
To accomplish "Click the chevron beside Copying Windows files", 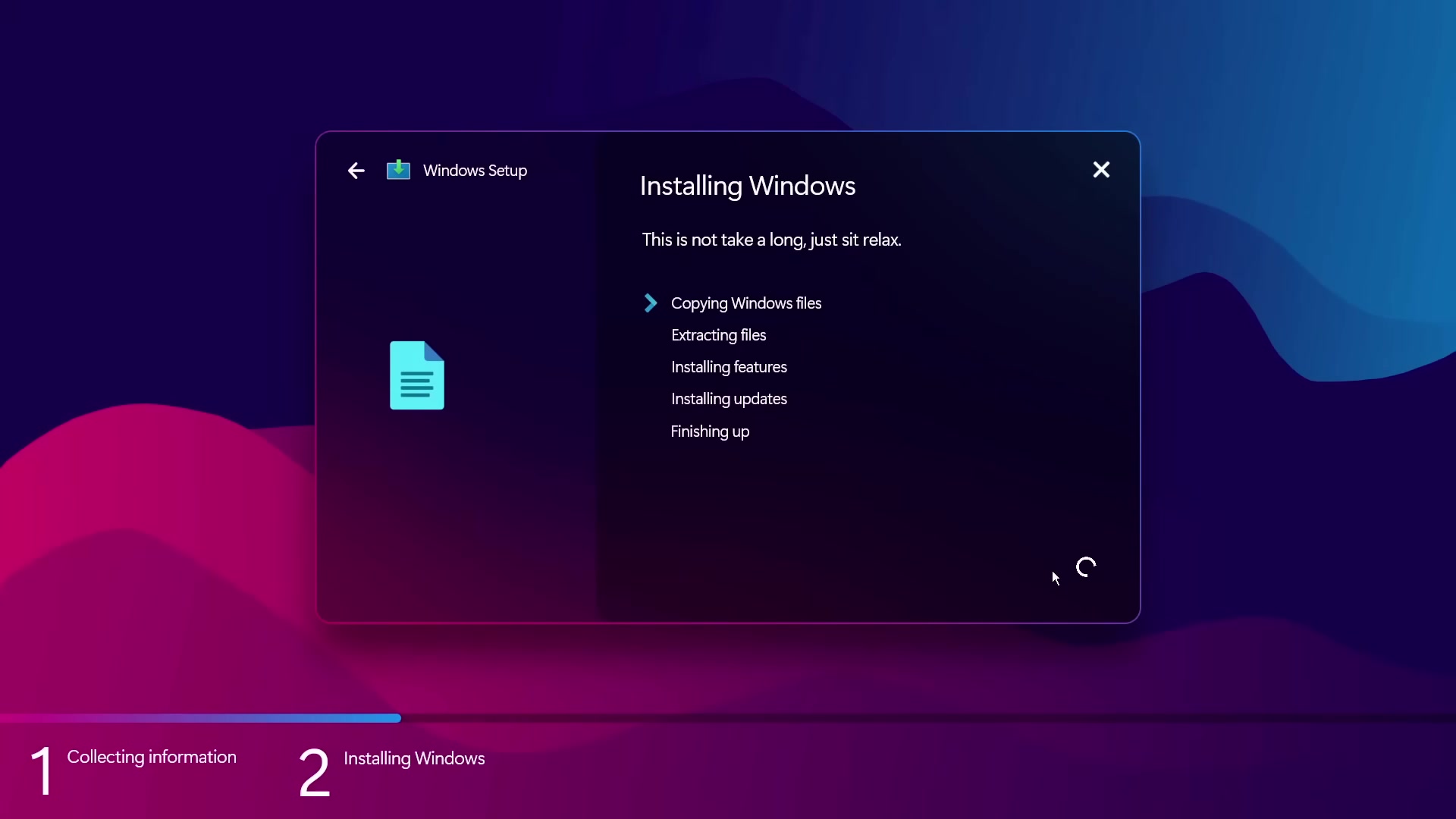I will (x=650, y=303).
